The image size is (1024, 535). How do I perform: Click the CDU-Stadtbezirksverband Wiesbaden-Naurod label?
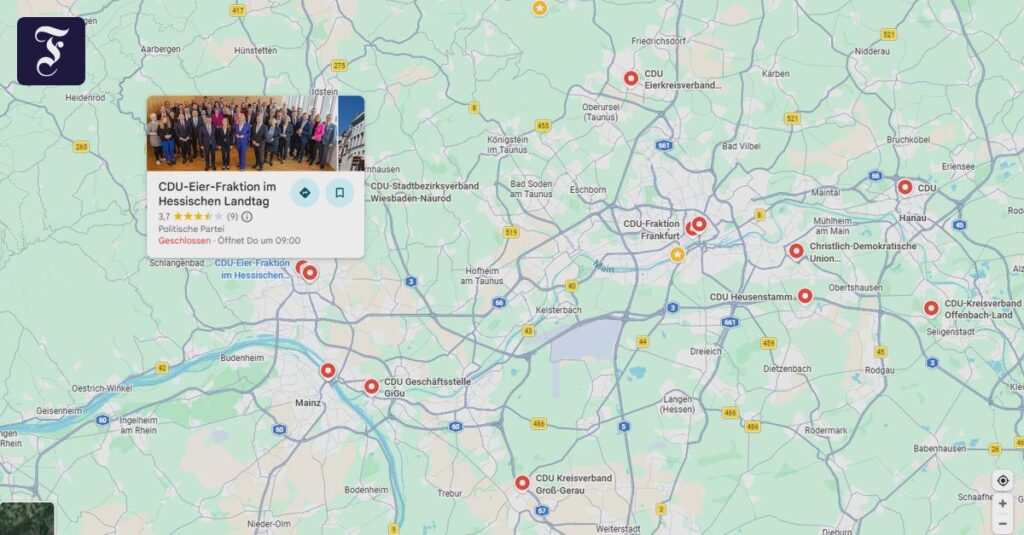point(424,192)
